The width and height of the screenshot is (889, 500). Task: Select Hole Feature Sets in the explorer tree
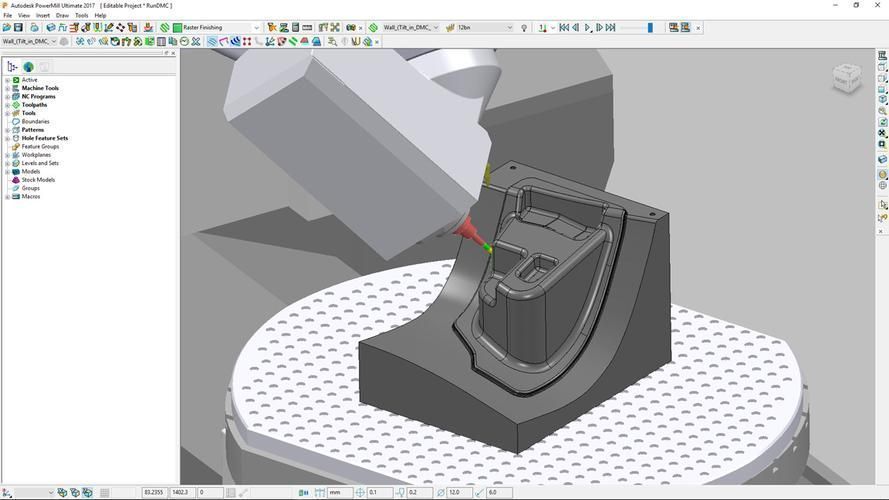45,138
